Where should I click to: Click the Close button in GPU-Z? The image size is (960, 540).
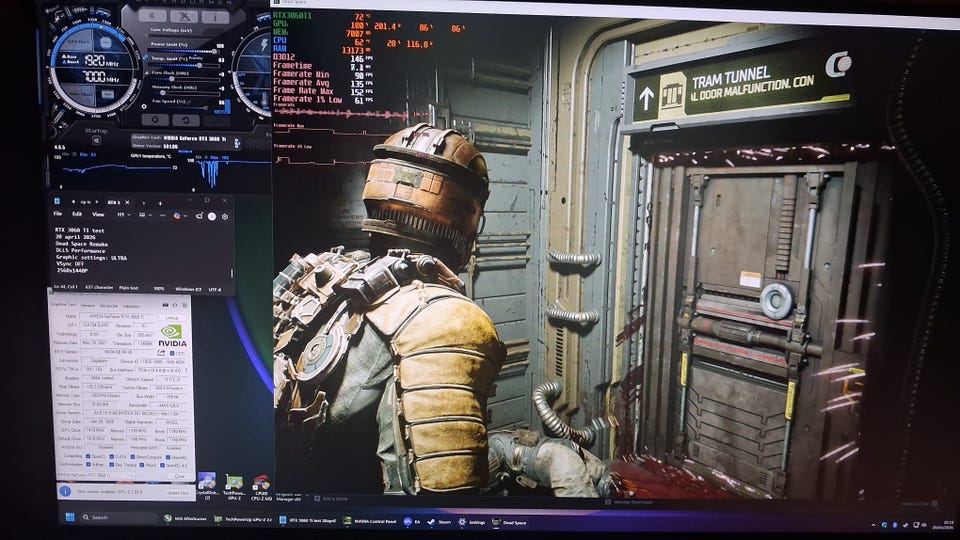coord(179,476)
